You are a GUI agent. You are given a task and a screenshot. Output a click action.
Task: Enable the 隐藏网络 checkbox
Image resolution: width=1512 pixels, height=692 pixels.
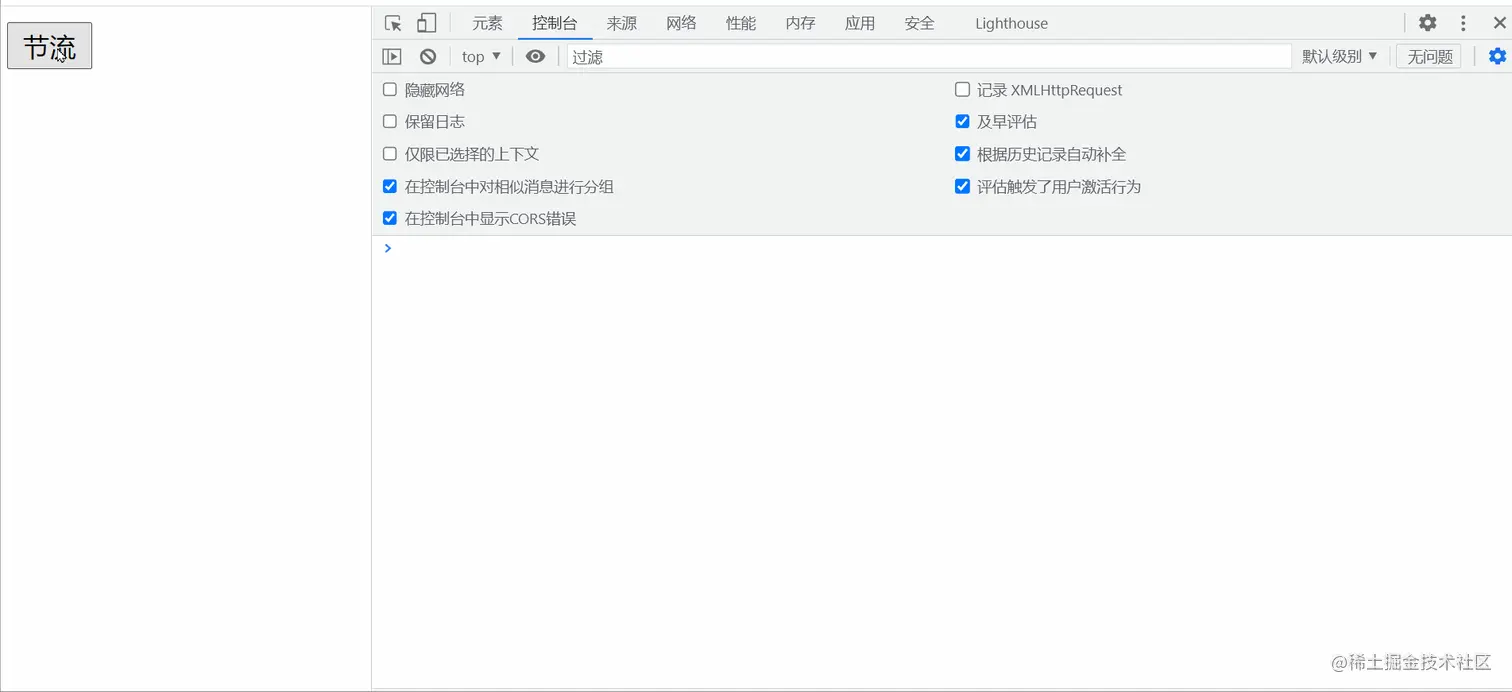point(389,89)
